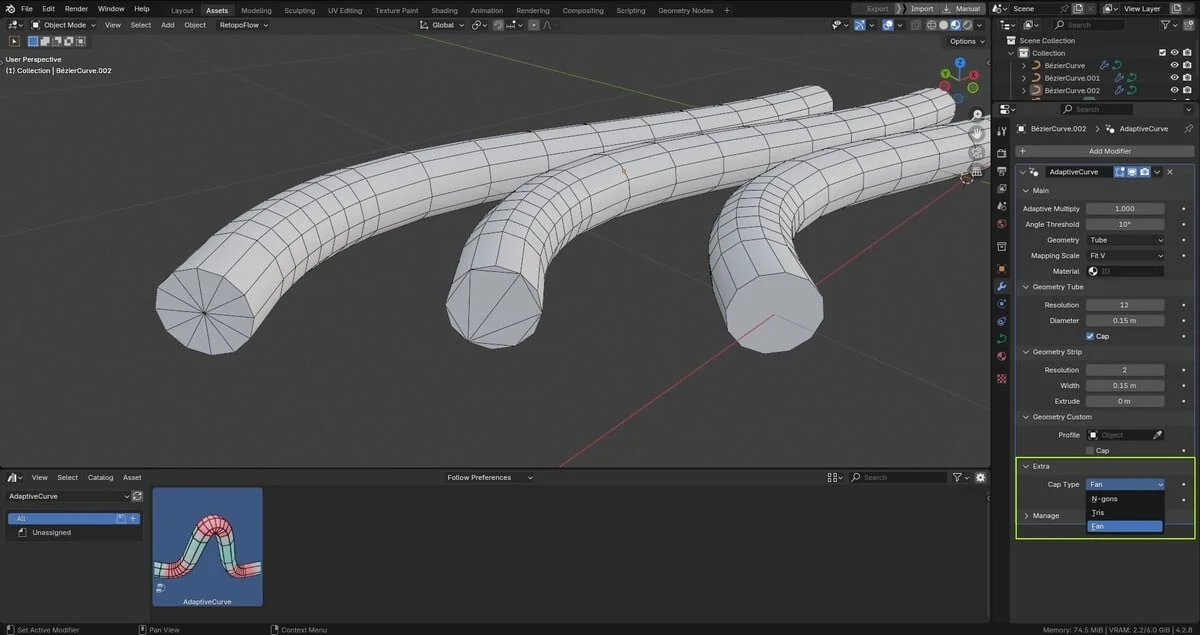Image resolution: width=1200 pixels, height=635 pixels.
Task: Set the Adaptive Multiply value field
Action: coord(1125,208)
